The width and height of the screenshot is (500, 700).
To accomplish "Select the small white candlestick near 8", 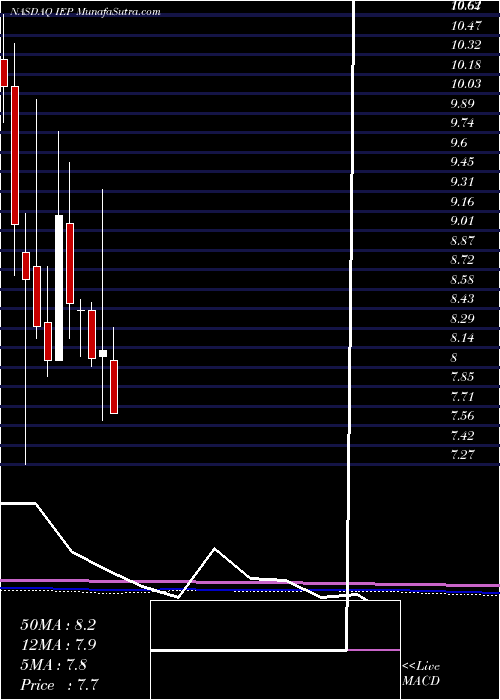I will coord(103,353).
